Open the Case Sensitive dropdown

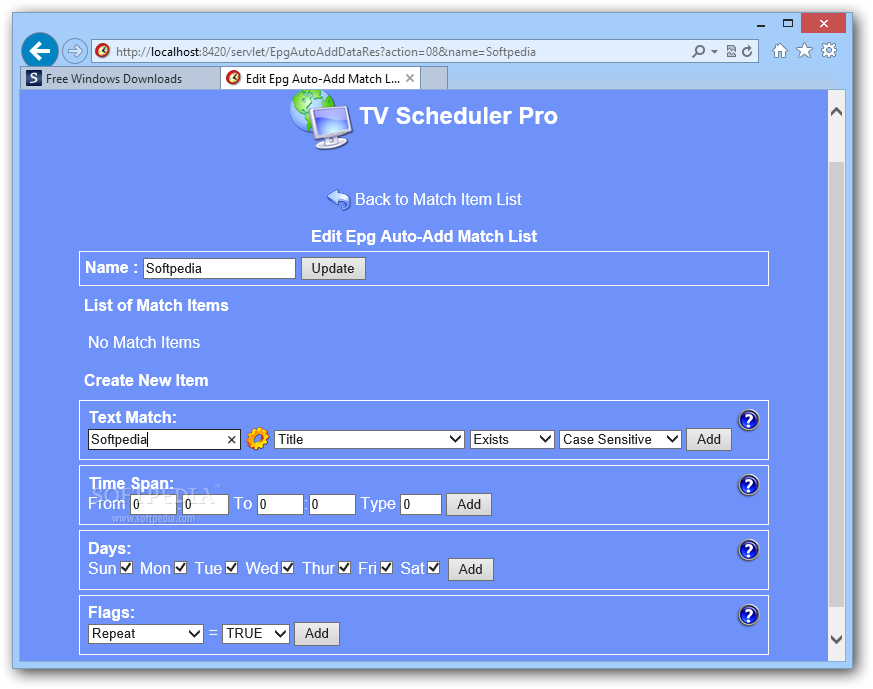(x=620, y=439)
